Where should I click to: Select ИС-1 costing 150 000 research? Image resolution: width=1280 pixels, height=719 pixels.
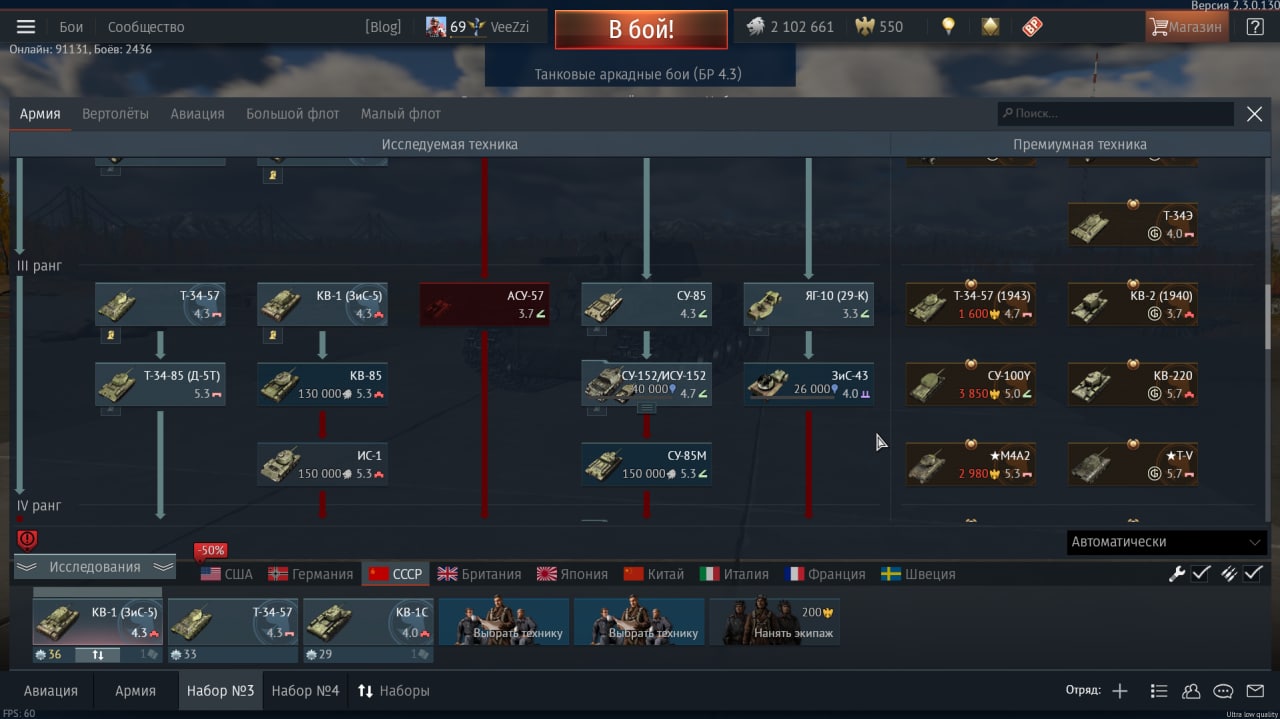pos(322,464)
